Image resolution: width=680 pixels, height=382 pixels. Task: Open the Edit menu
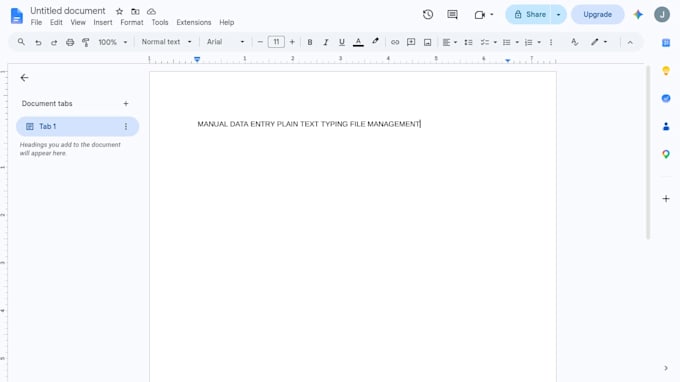(56, 23)
